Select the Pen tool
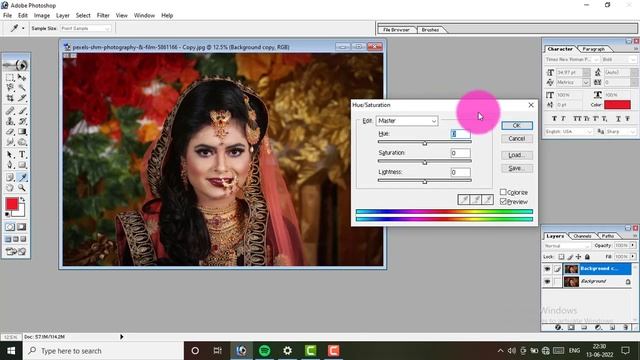This screenshot has width=640, height=360. click(x=10, y=165)
